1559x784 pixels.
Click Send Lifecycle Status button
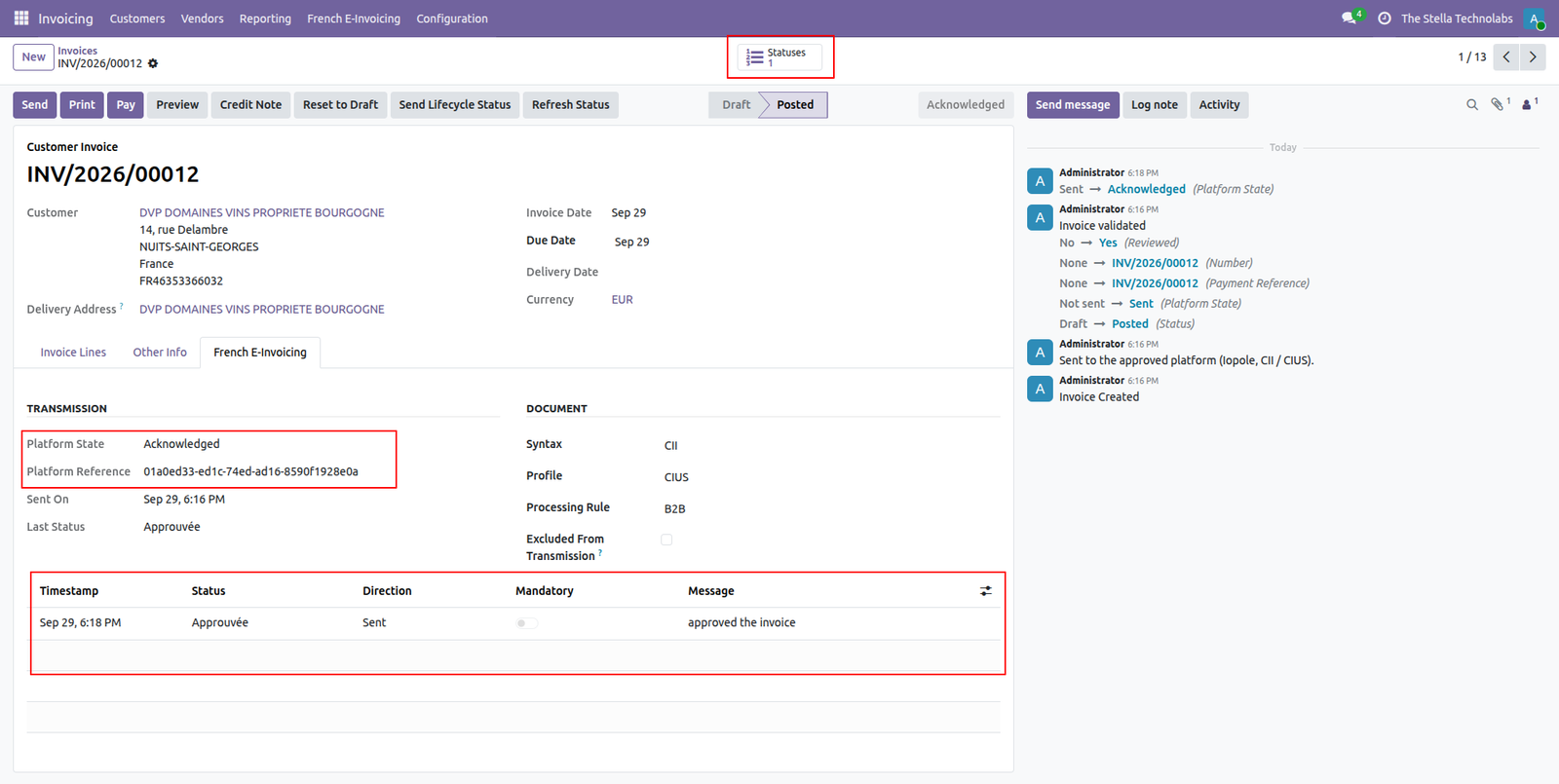pos(455,105)
